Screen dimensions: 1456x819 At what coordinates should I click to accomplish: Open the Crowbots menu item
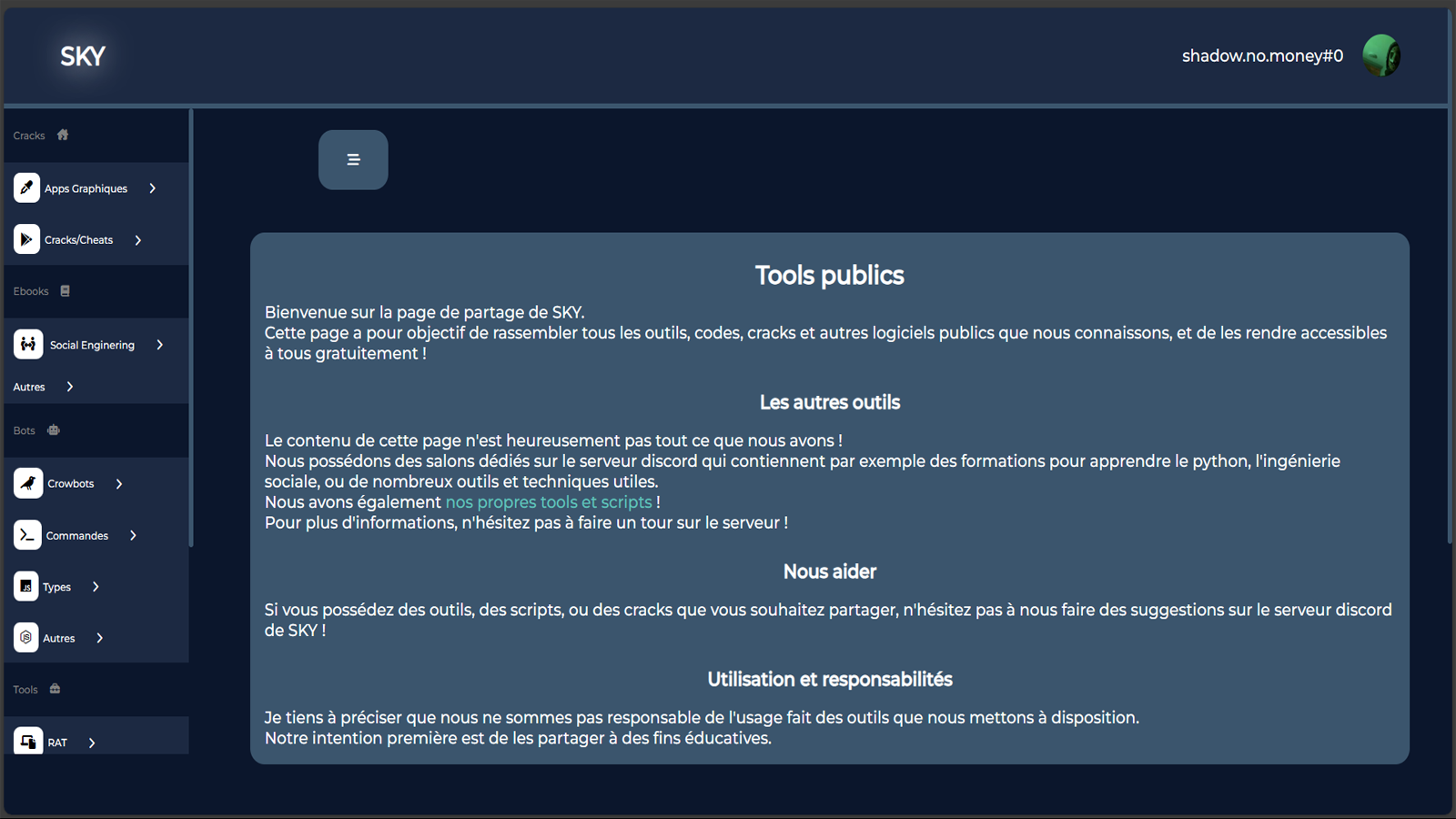pos(71,484)
